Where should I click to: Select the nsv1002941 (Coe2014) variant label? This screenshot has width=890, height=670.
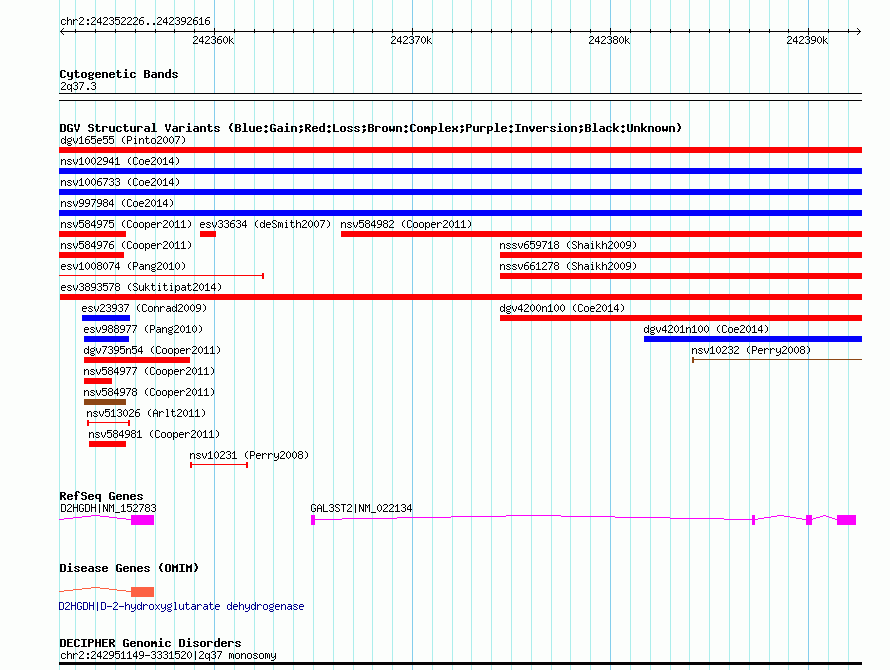(x=120, y=161)
